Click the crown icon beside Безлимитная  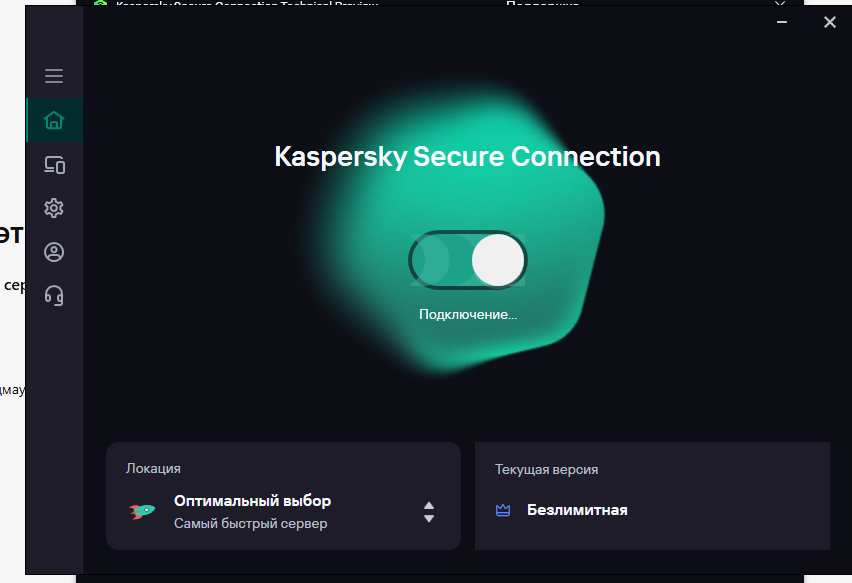[503, 510]
